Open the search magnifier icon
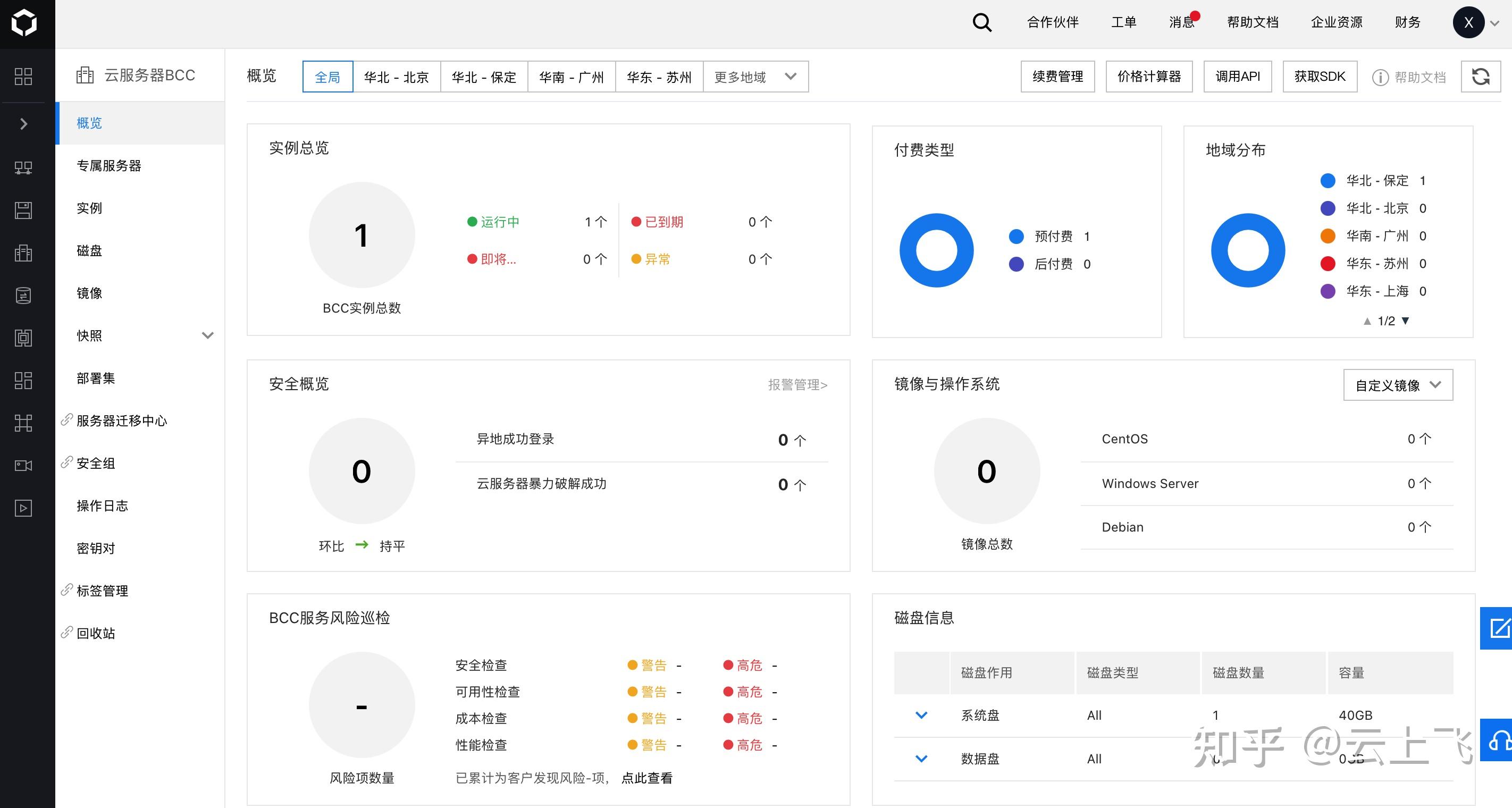 click(982, 23)
